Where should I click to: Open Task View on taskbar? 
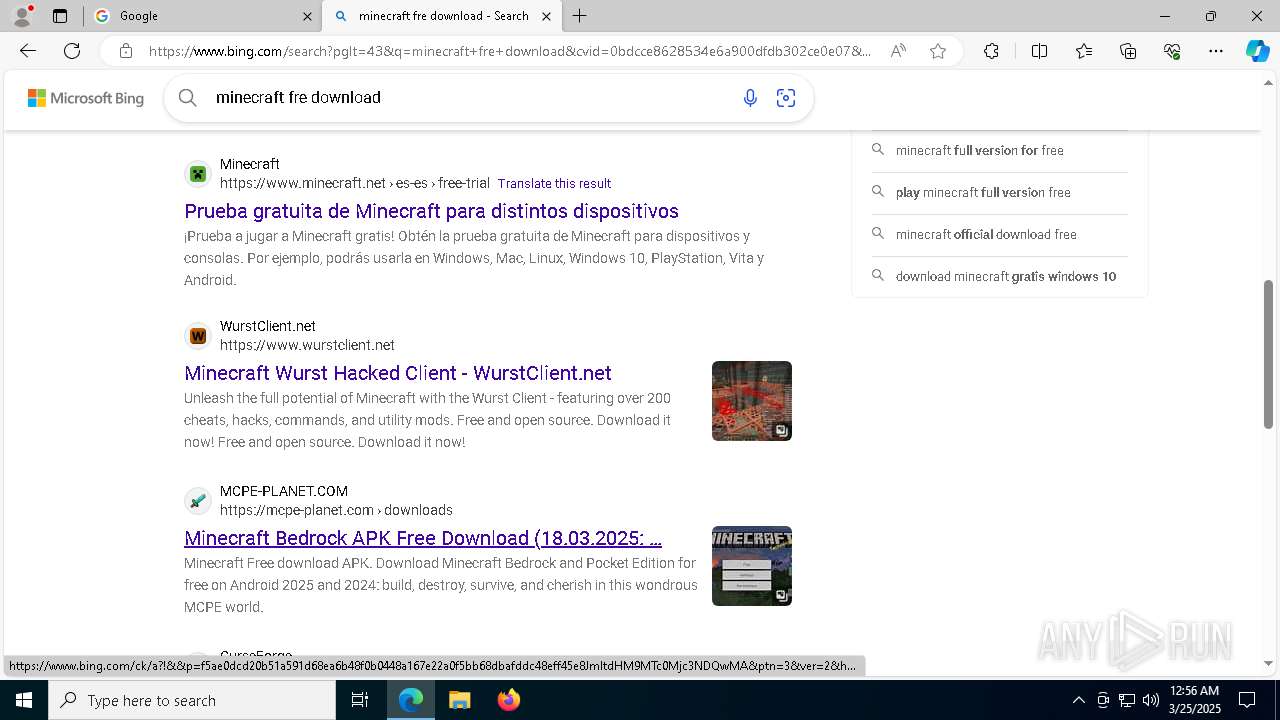pos(360,700)
